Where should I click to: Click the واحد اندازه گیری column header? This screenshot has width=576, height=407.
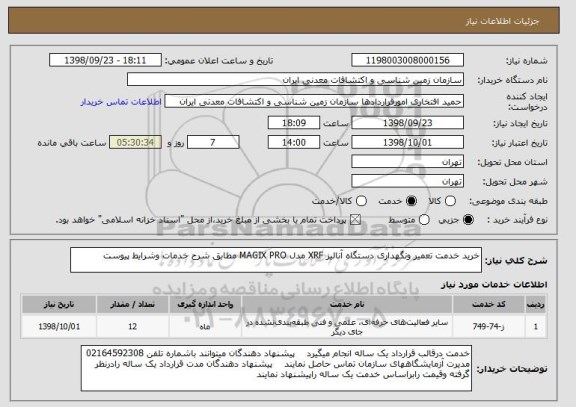tap(205, 305)
